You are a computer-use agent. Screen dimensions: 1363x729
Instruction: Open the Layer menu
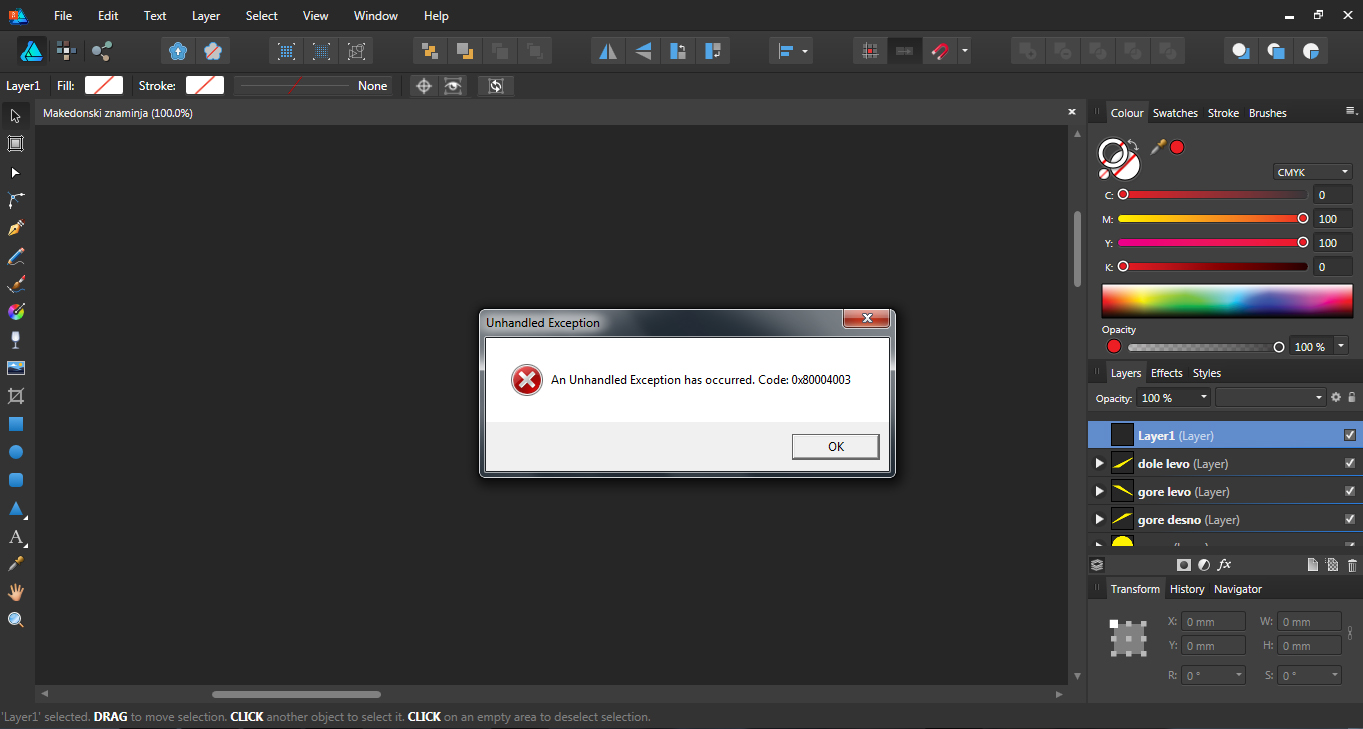(x=206, y=16)
